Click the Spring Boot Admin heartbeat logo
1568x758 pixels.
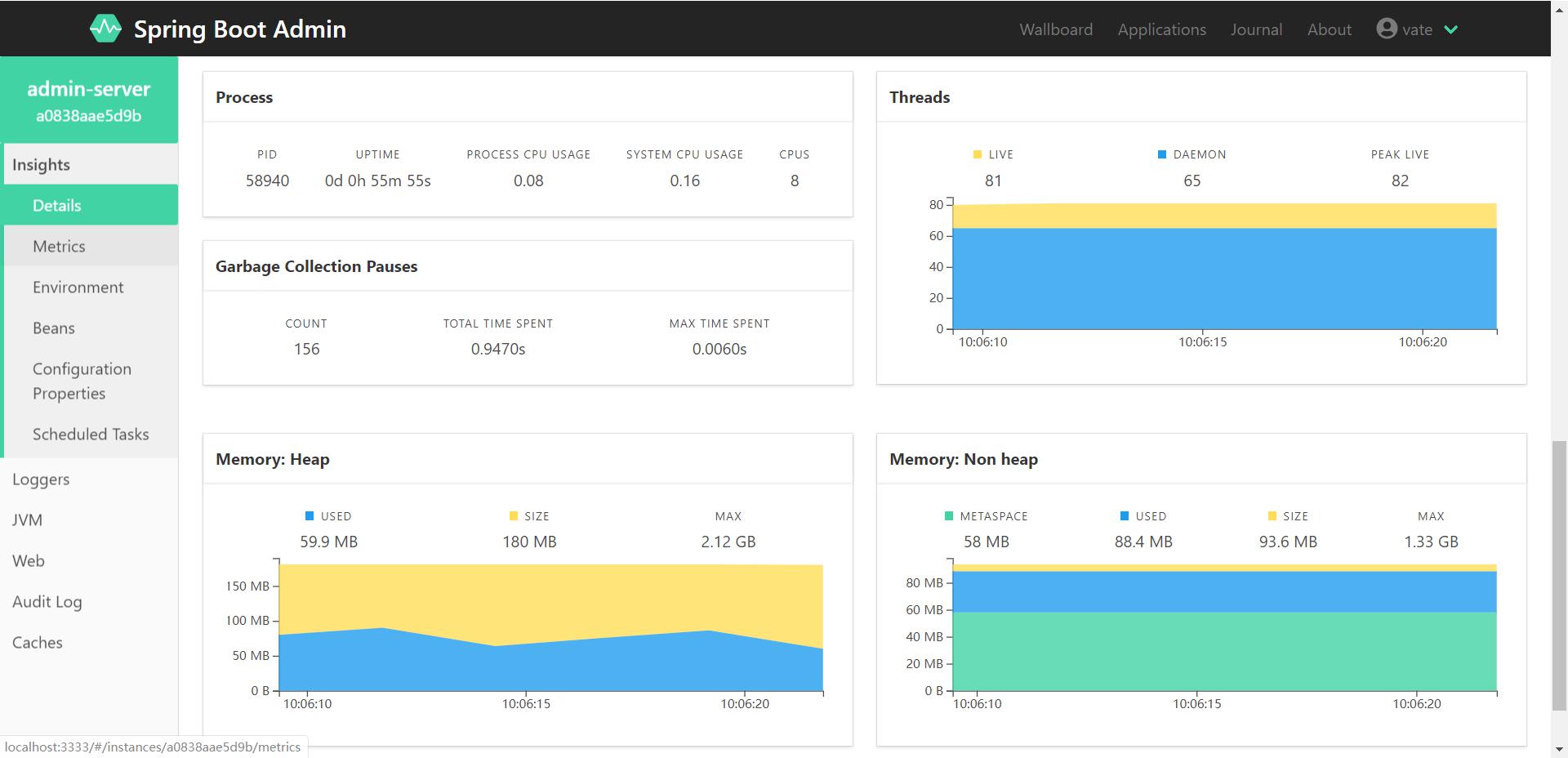(x=105, y=29)
